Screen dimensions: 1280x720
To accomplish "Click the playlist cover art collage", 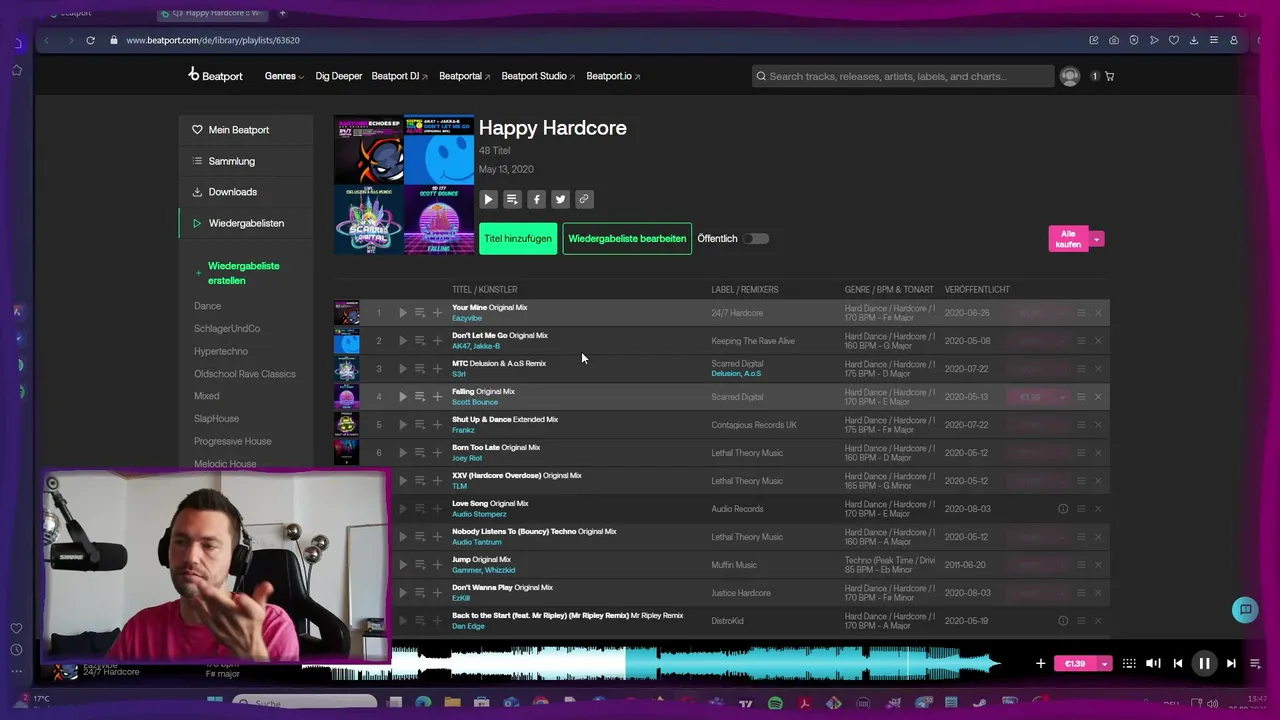I will tap(404, 184).
